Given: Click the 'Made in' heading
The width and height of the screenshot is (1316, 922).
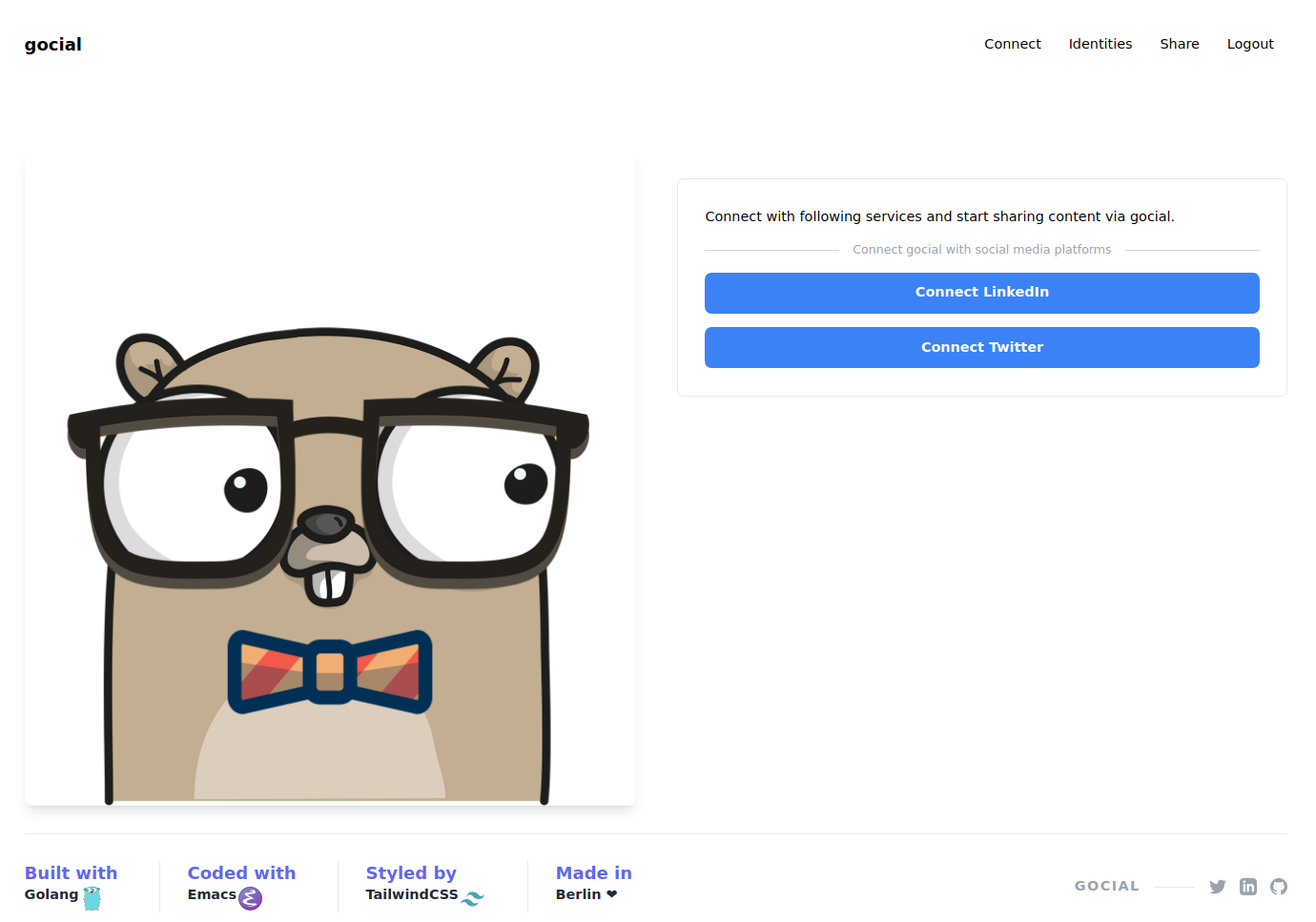Looking at the screenshot, I should (594, 872).
